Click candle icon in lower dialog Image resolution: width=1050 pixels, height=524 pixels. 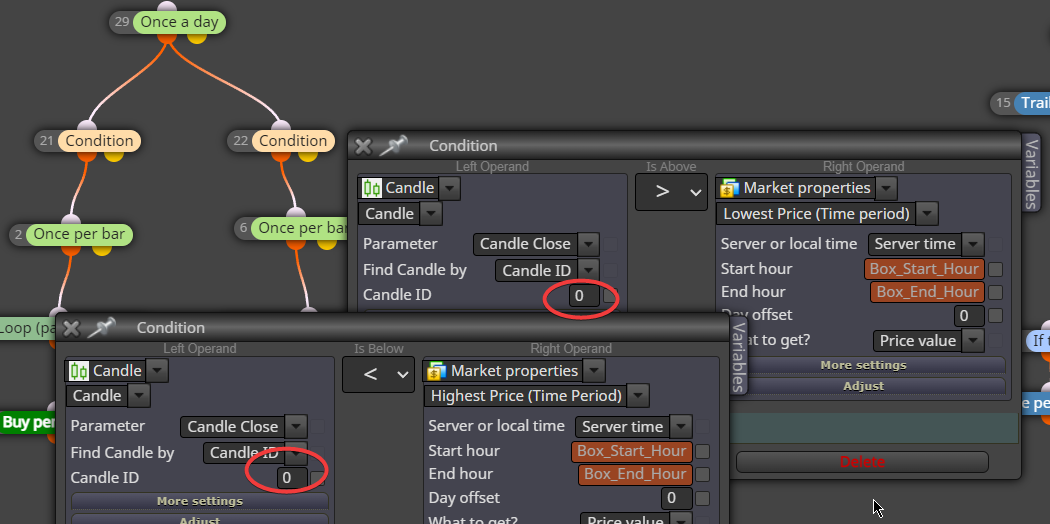coord(79,371)
